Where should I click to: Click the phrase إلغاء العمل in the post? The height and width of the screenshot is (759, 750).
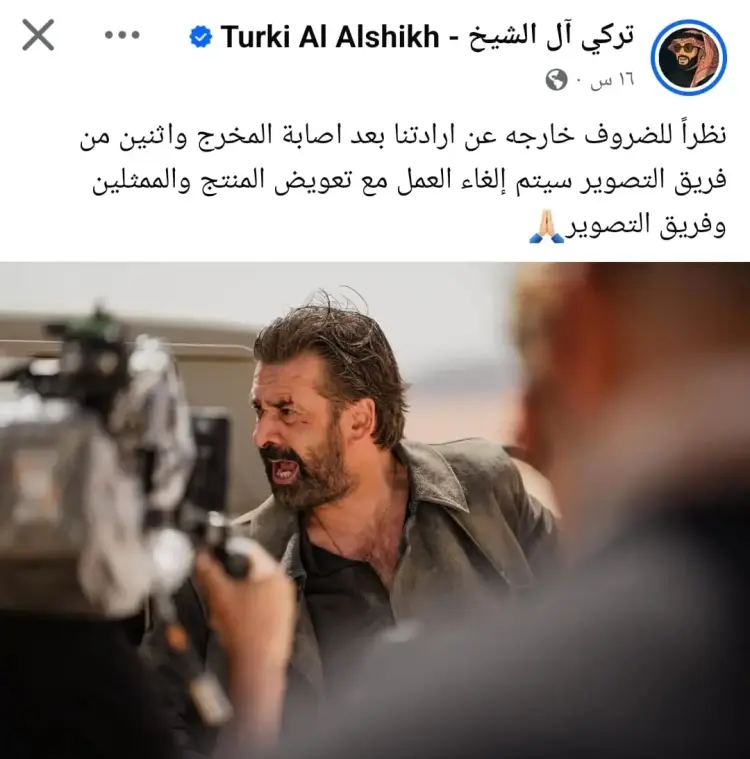443,181
